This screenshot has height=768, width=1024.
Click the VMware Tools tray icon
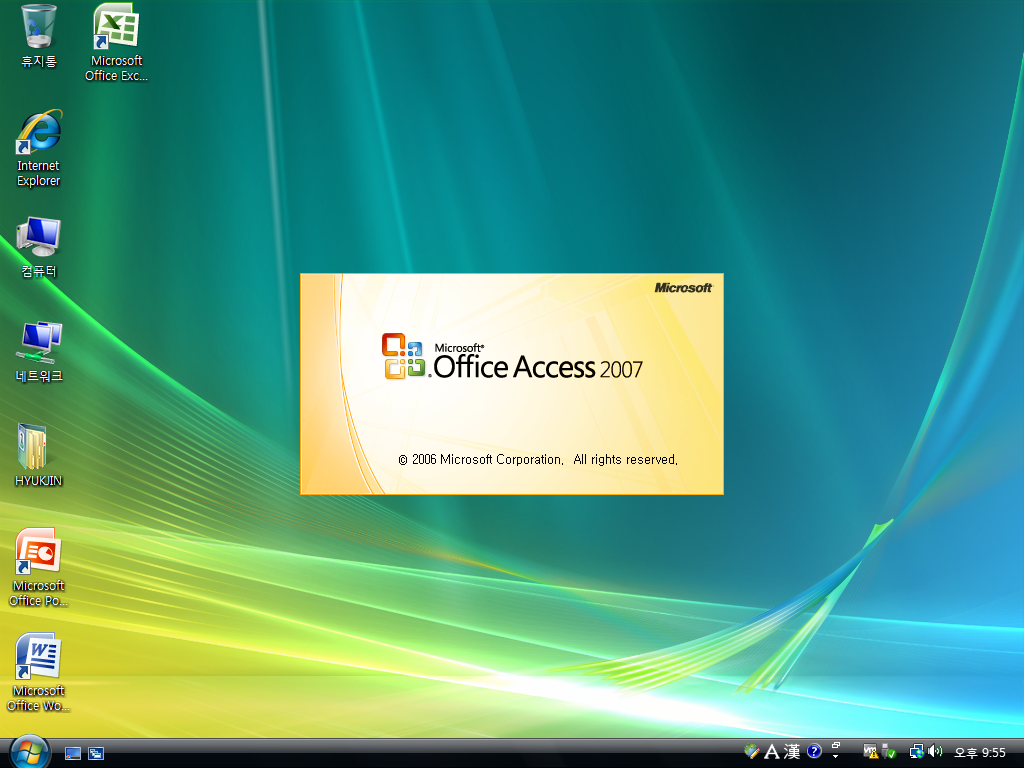pyautogui.click(x=871, y=752)
